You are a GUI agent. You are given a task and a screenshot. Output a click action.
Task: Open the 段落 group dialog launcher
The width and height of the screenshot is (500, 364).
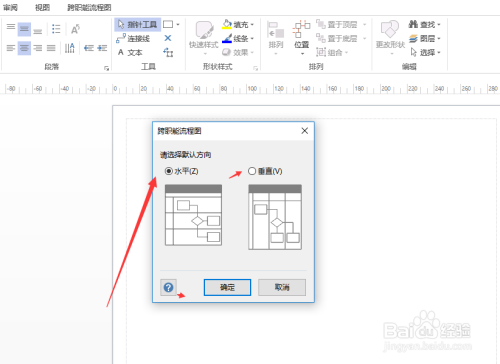[x=106, y=68]
